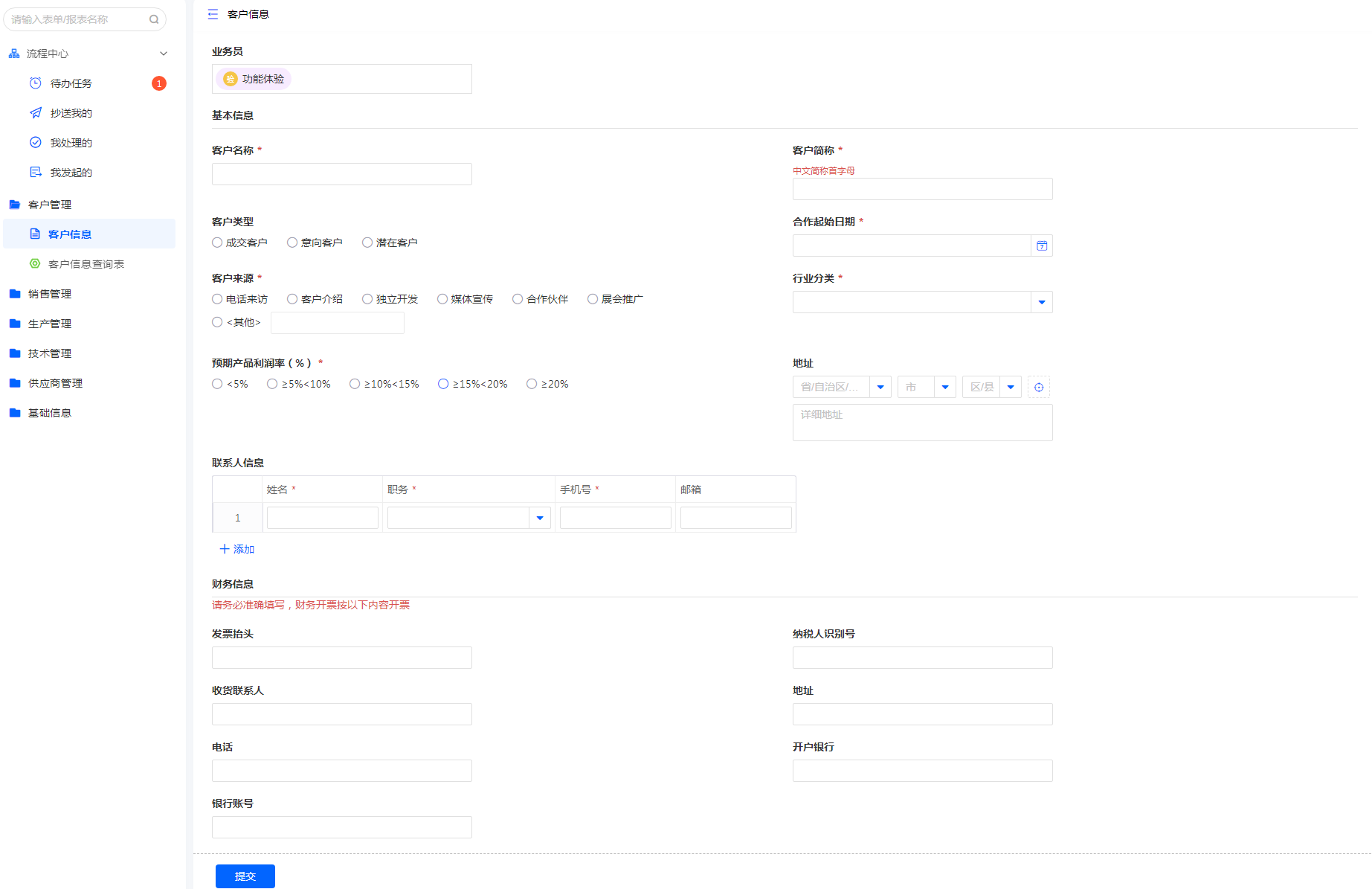Open 待办任务 menu item
This screenshot has height=889, width=1372.
click(x=89, y=83)
